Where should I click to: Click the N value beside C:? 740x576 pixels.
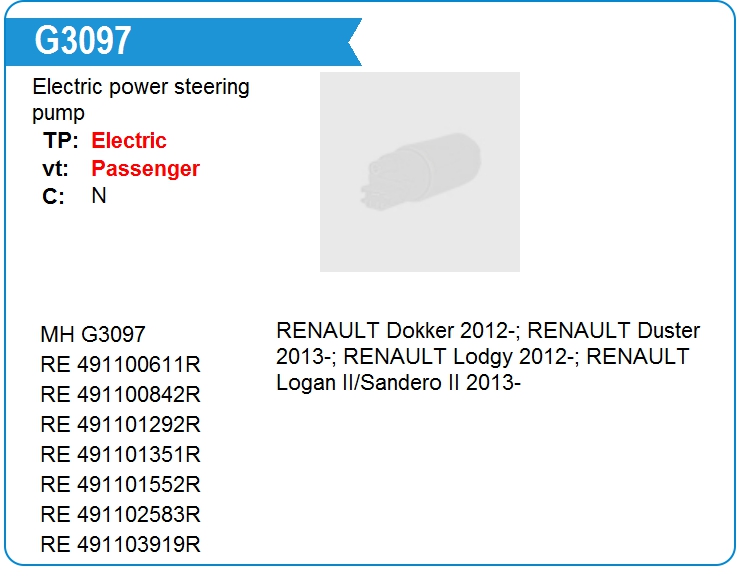[99, 195]
